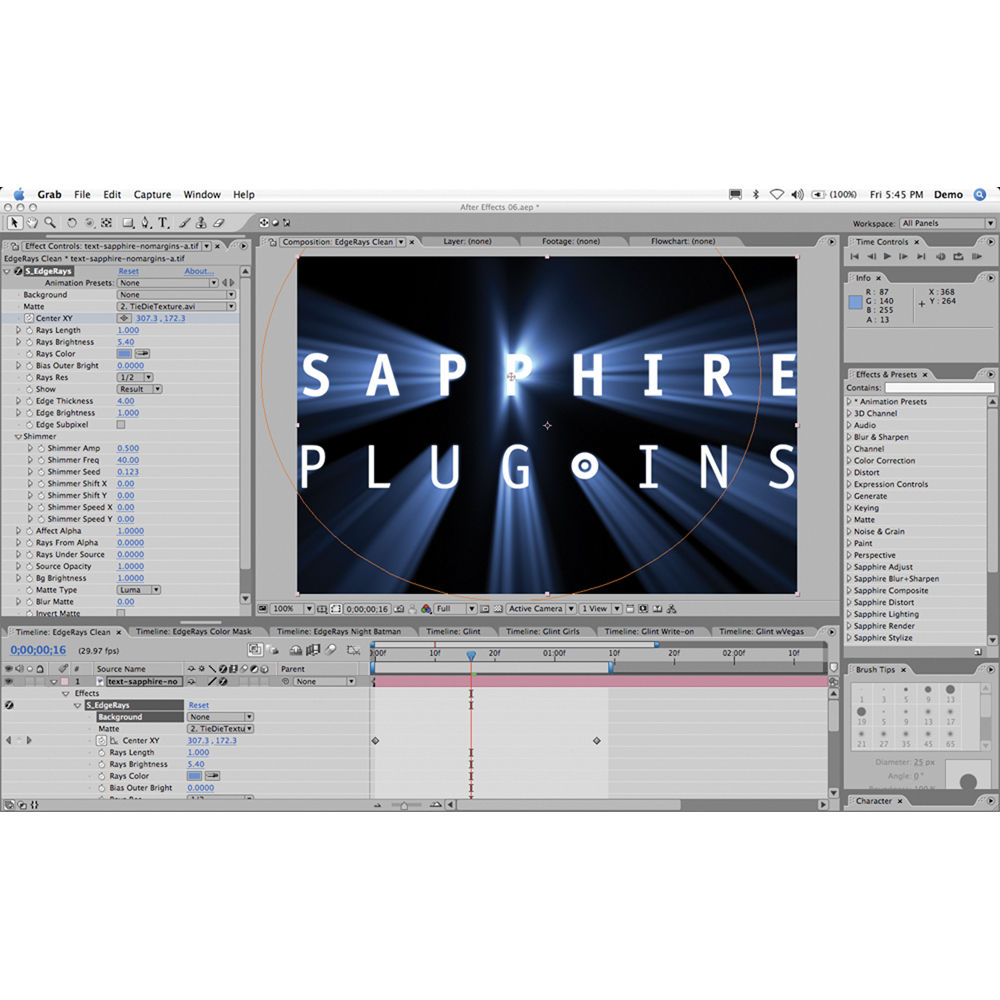This screenshot has height=1000, width=1000.
Task: Click the About... link
Action: coord(199,271)
